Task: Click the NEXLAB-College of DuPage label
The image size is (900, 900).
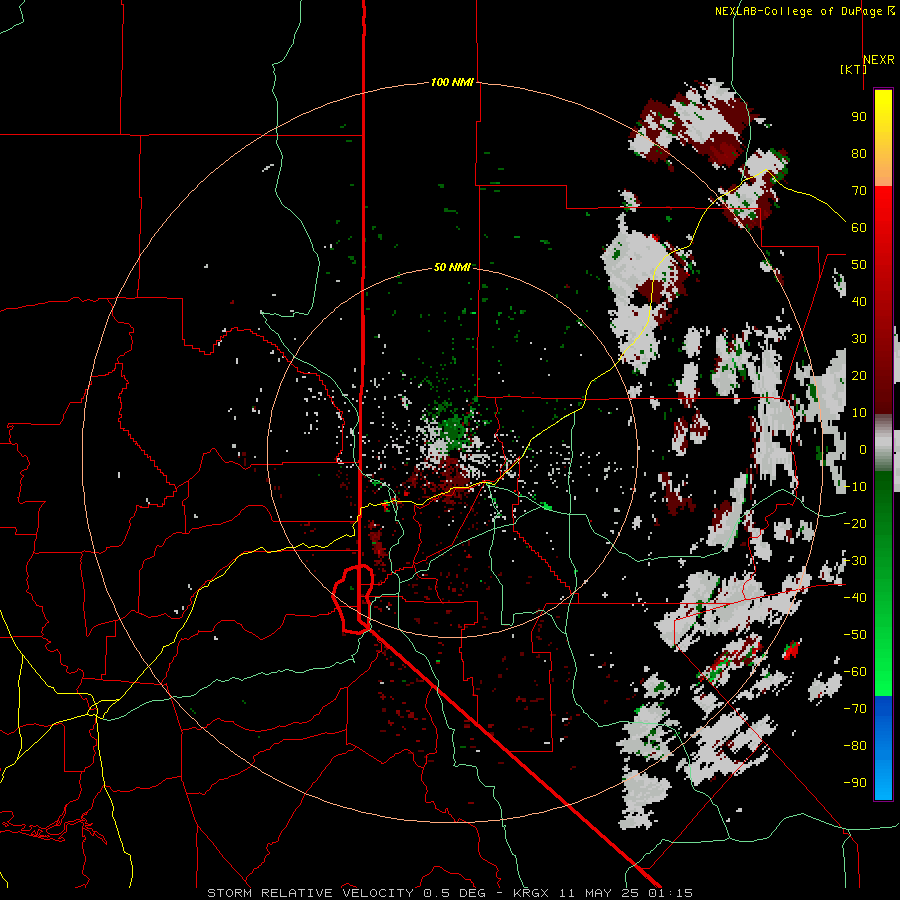Action: click(x=800, y=11)
